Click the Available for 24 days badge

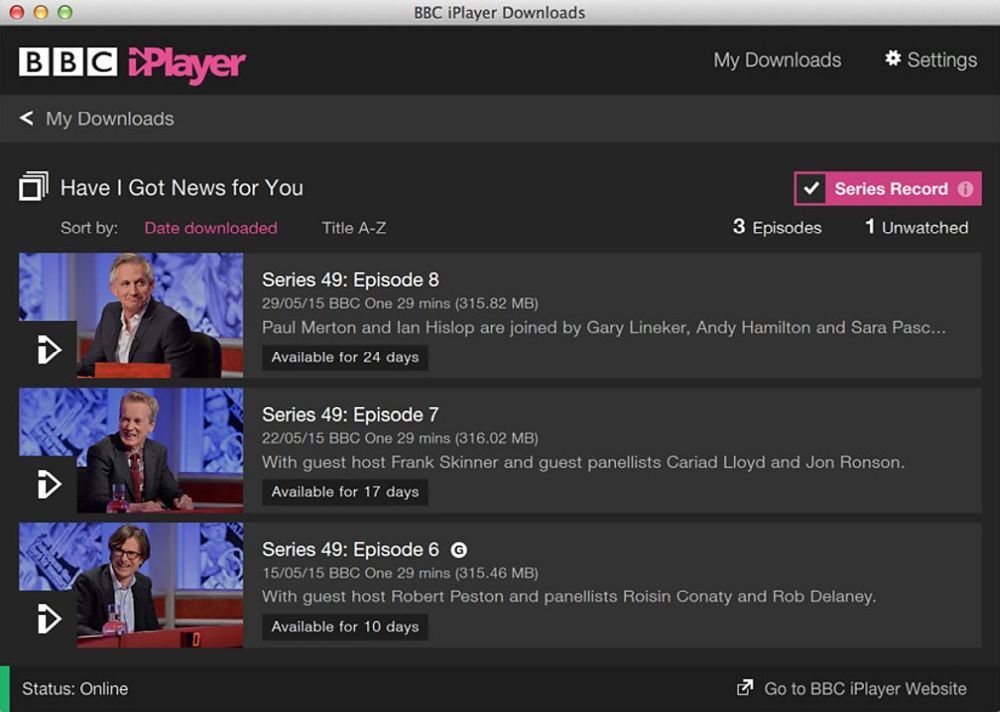(x=344, y=357)
